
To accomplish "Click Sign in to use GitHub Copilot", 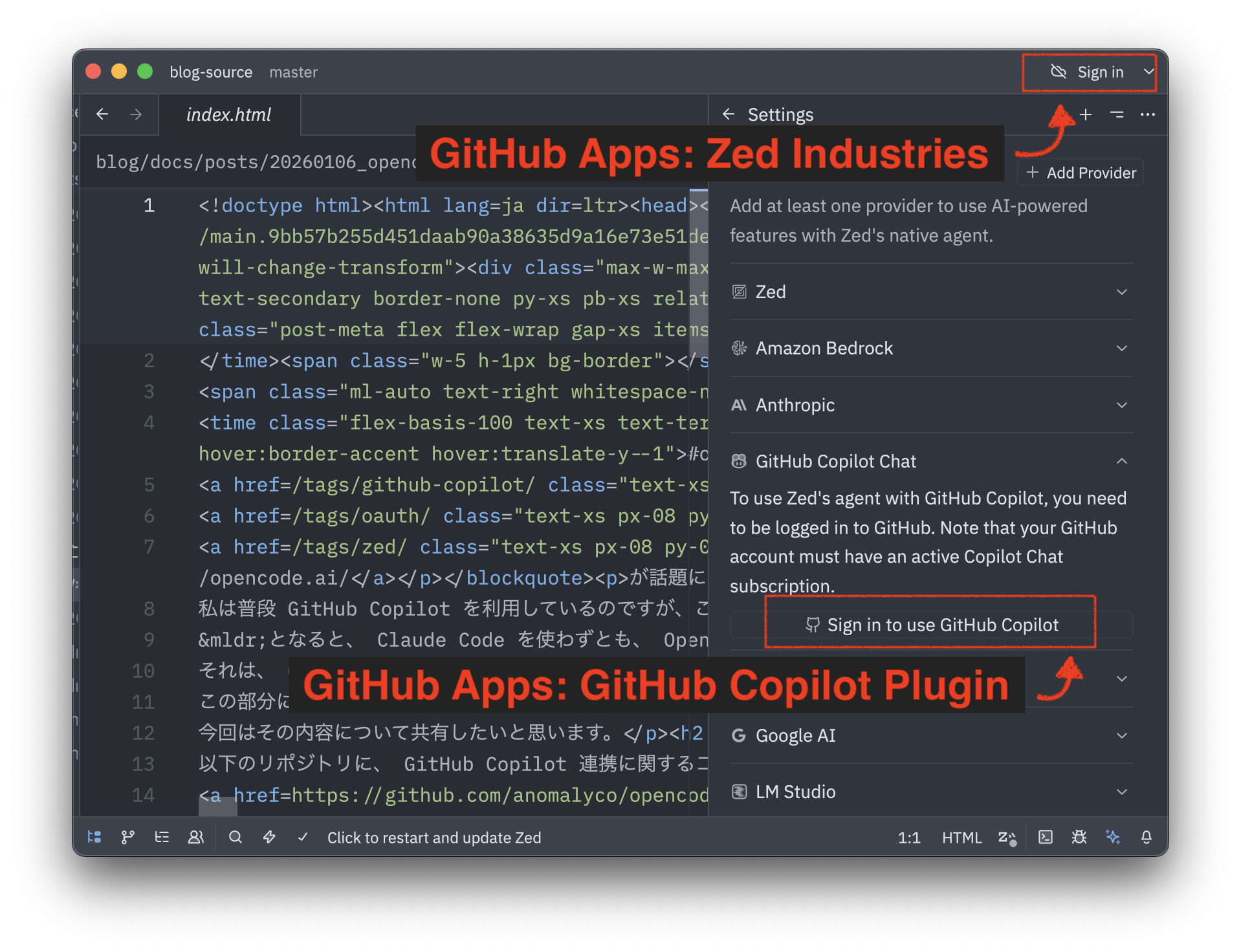I will [x=931, y=625].
